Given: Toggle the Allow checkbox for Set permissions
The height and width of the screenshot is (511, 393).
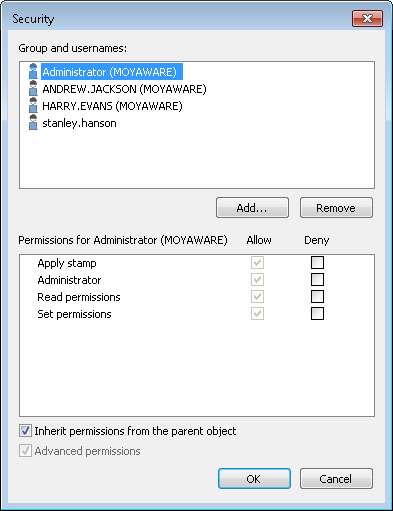Looking at the screenshot, I should point(257,313).
